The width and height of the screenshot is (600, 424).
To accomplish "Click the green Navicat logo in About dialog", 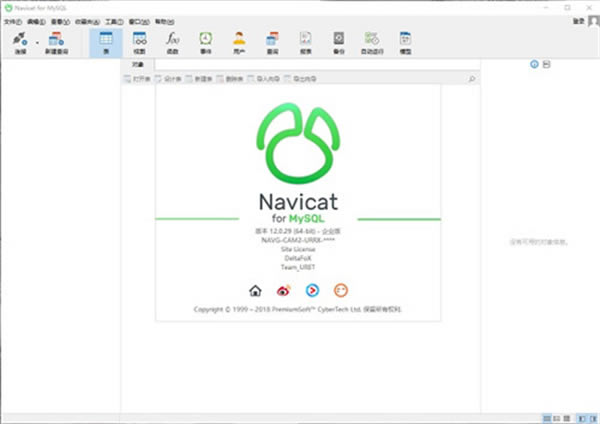I will [x=298, y=143].
